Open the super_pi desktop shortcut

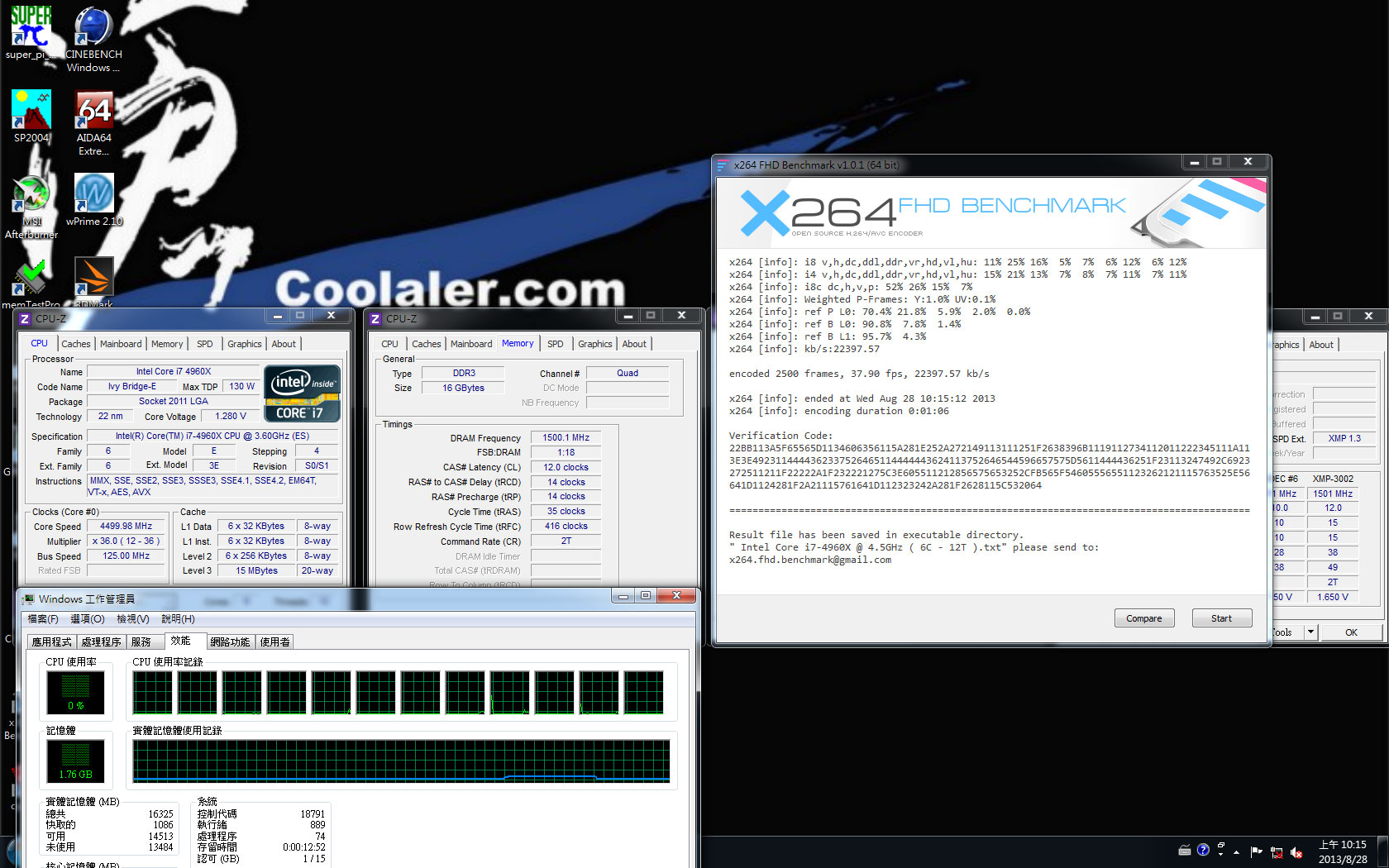pos(31,32)
